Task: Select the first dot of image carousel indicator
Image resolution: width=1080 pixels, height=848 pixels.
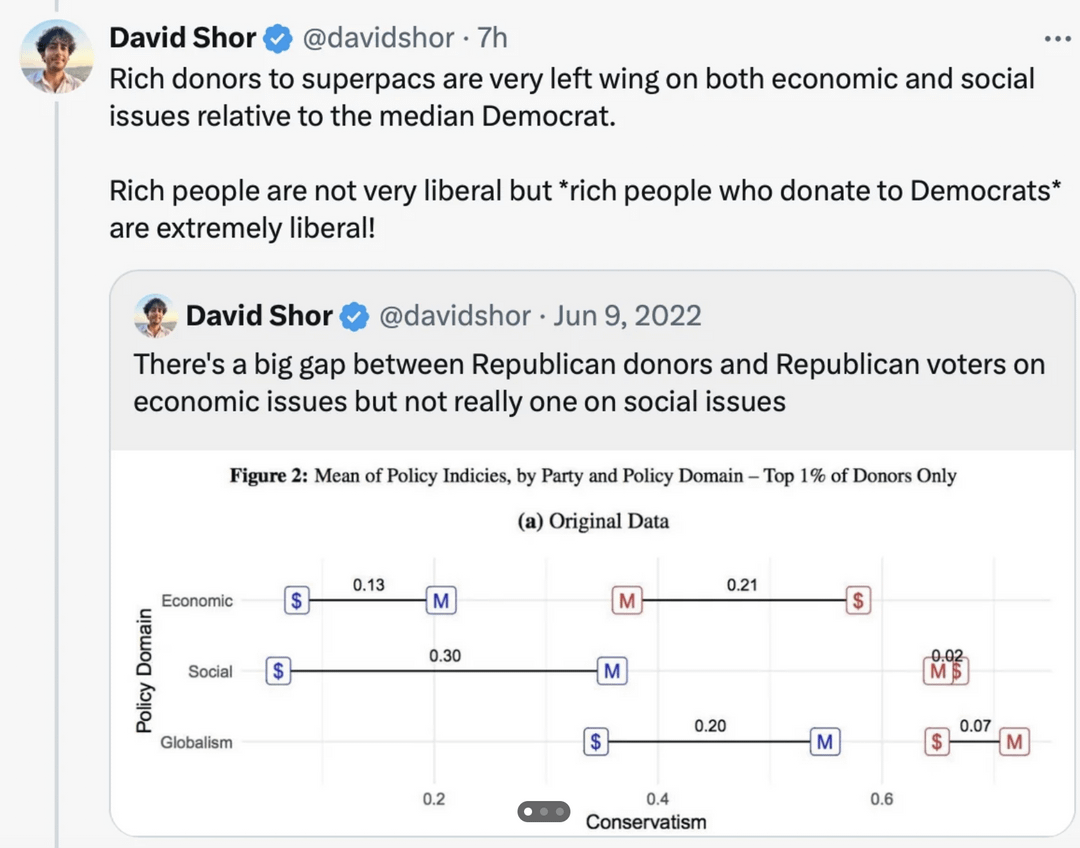Action: 528,811
